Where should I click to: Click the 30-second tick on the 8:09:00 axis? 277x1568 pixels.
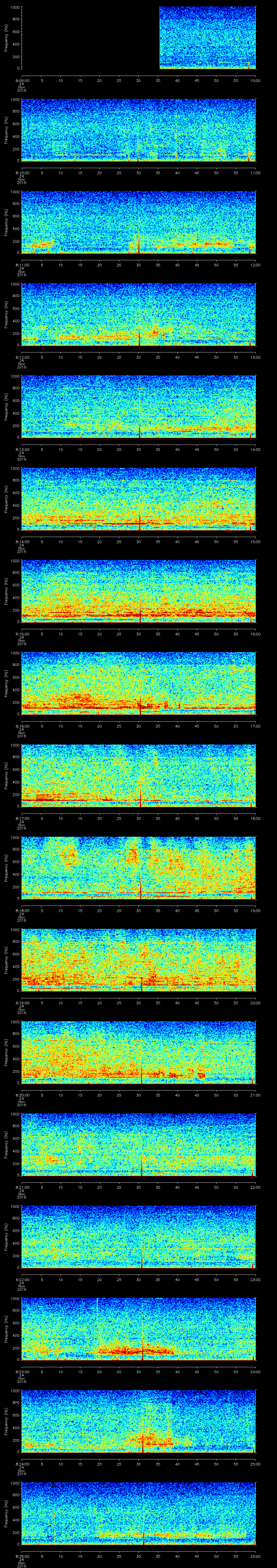pos(138,80)
